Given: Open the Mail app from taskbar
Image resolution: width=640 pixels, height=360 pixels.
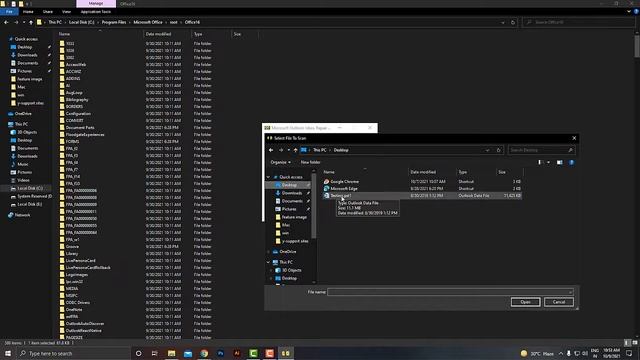Looking at the screenshot, I should point(188,353).
